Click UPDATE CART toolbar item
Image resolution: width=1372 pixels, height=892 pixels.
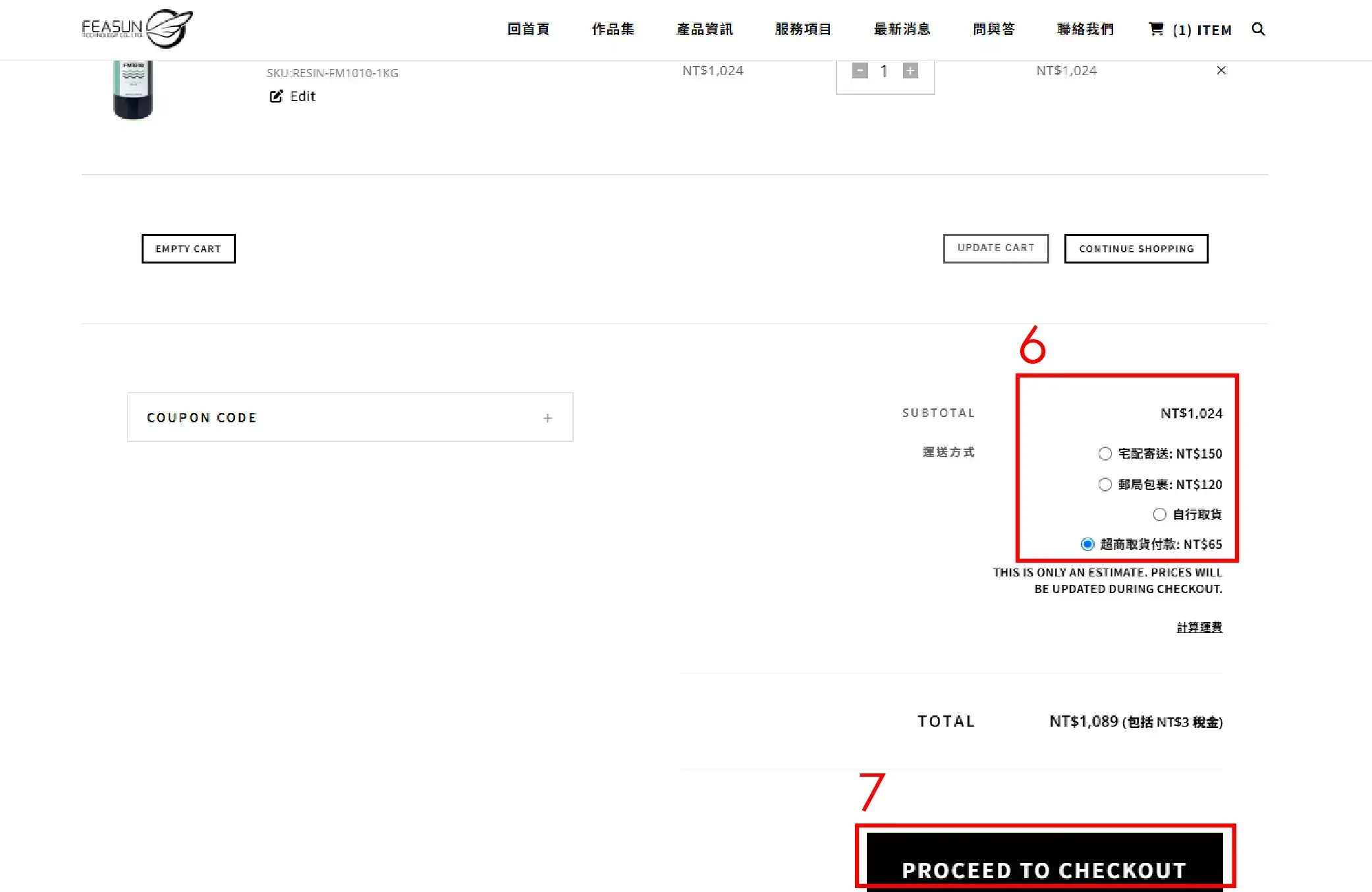pos(996,247)
